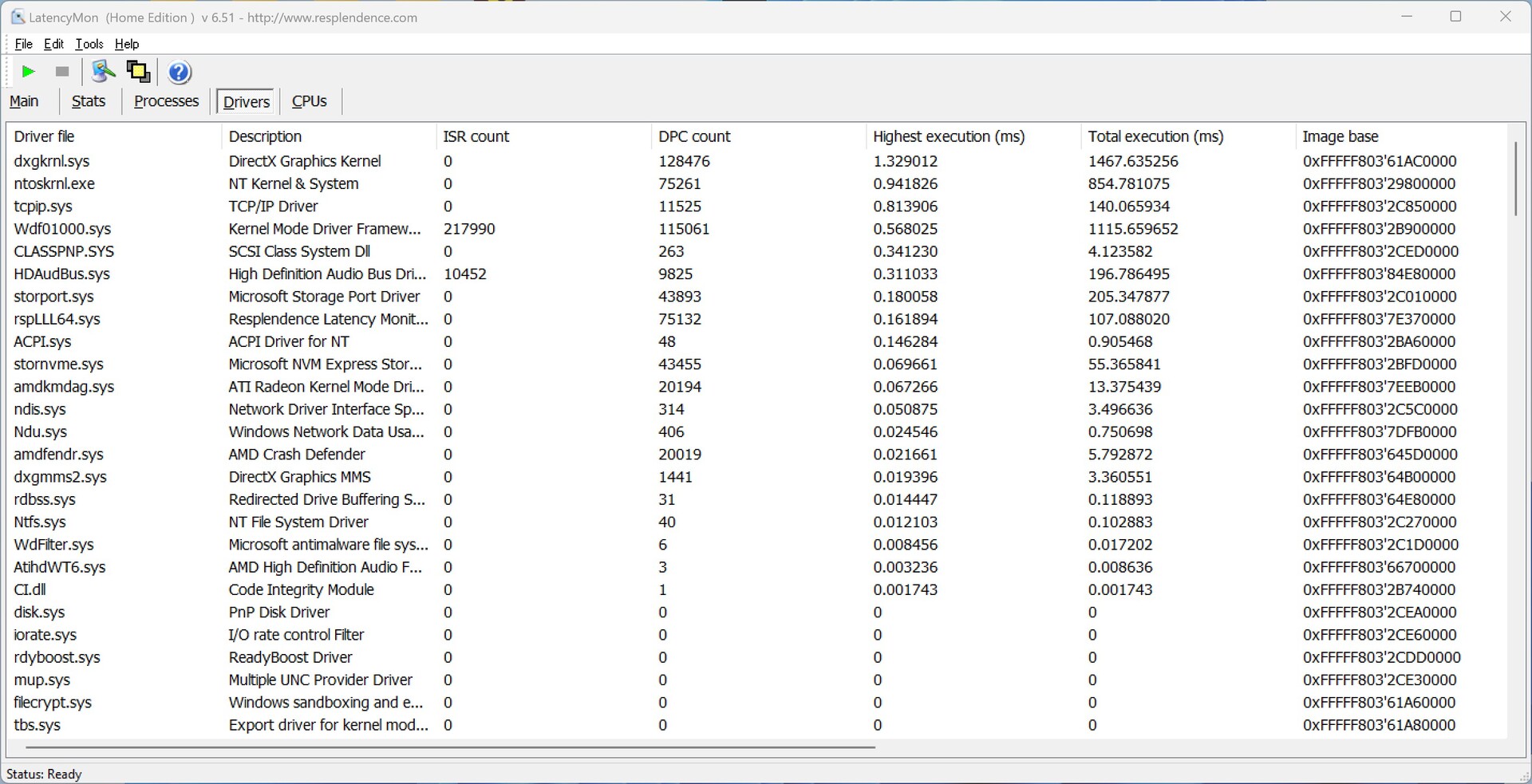Select the tcpip.sys driver row
Screen dimensions: 1532x784
click(x=756, y=206)
